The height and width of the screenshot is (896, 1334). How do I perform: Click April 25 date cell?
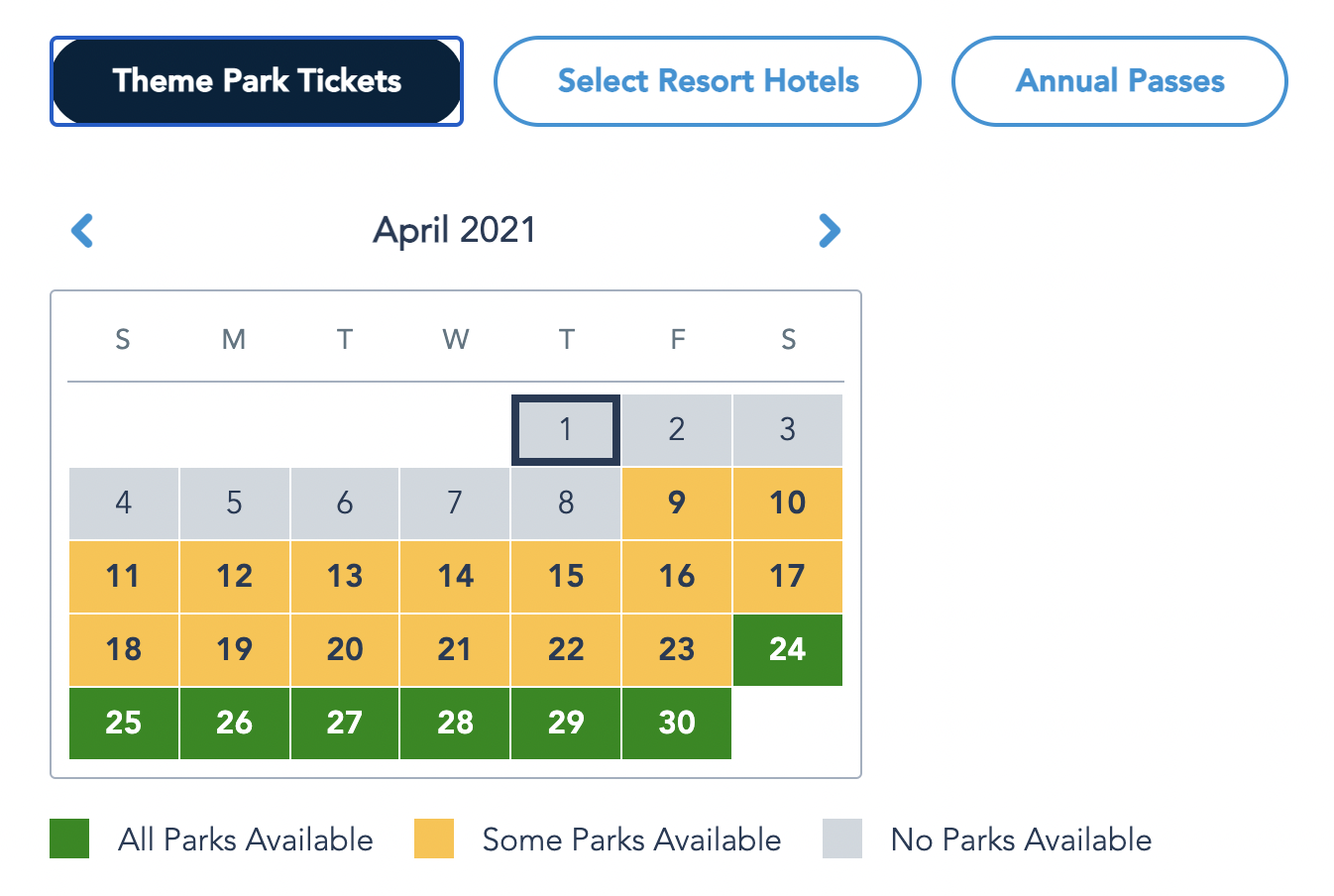(124, 724)
